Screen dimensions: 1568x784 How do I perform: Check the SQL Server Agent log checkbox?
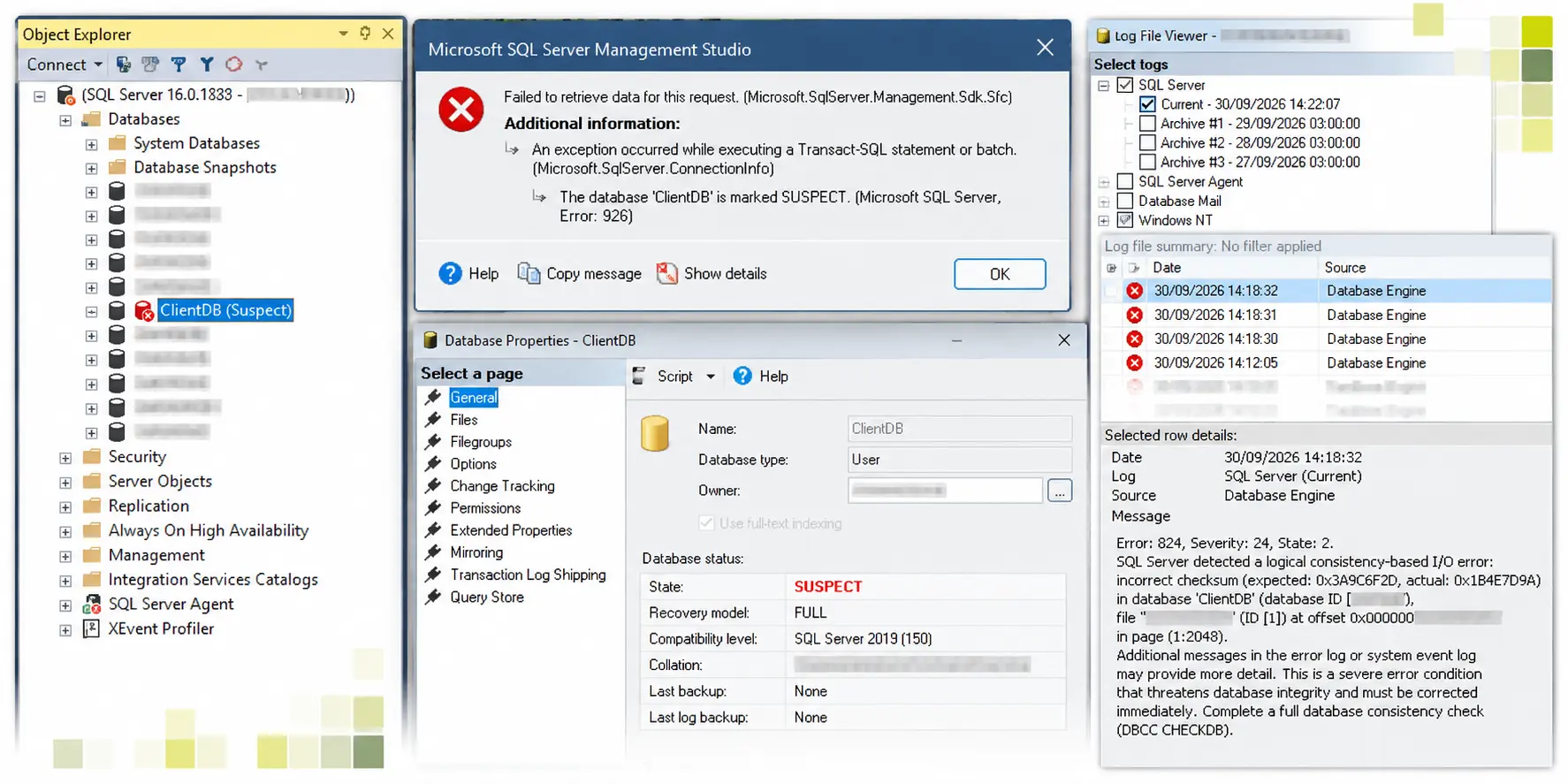pos(1125,182)
